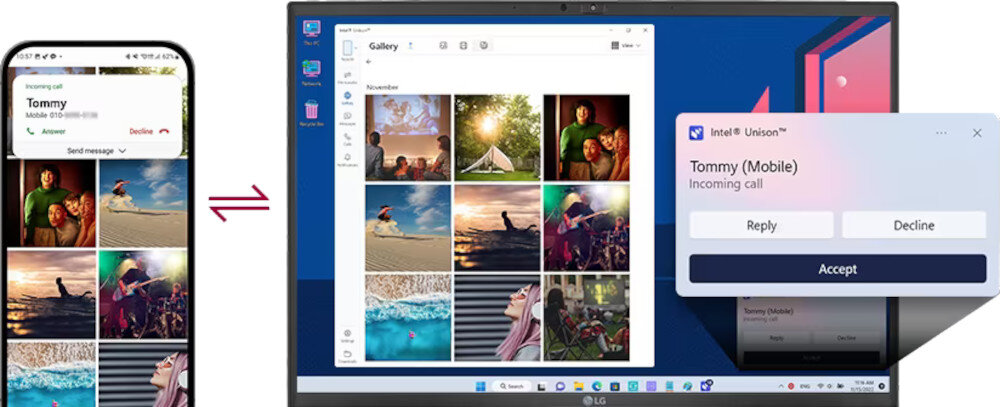
Task: Open Chat from the taskbar
Action: click(560, 386)
